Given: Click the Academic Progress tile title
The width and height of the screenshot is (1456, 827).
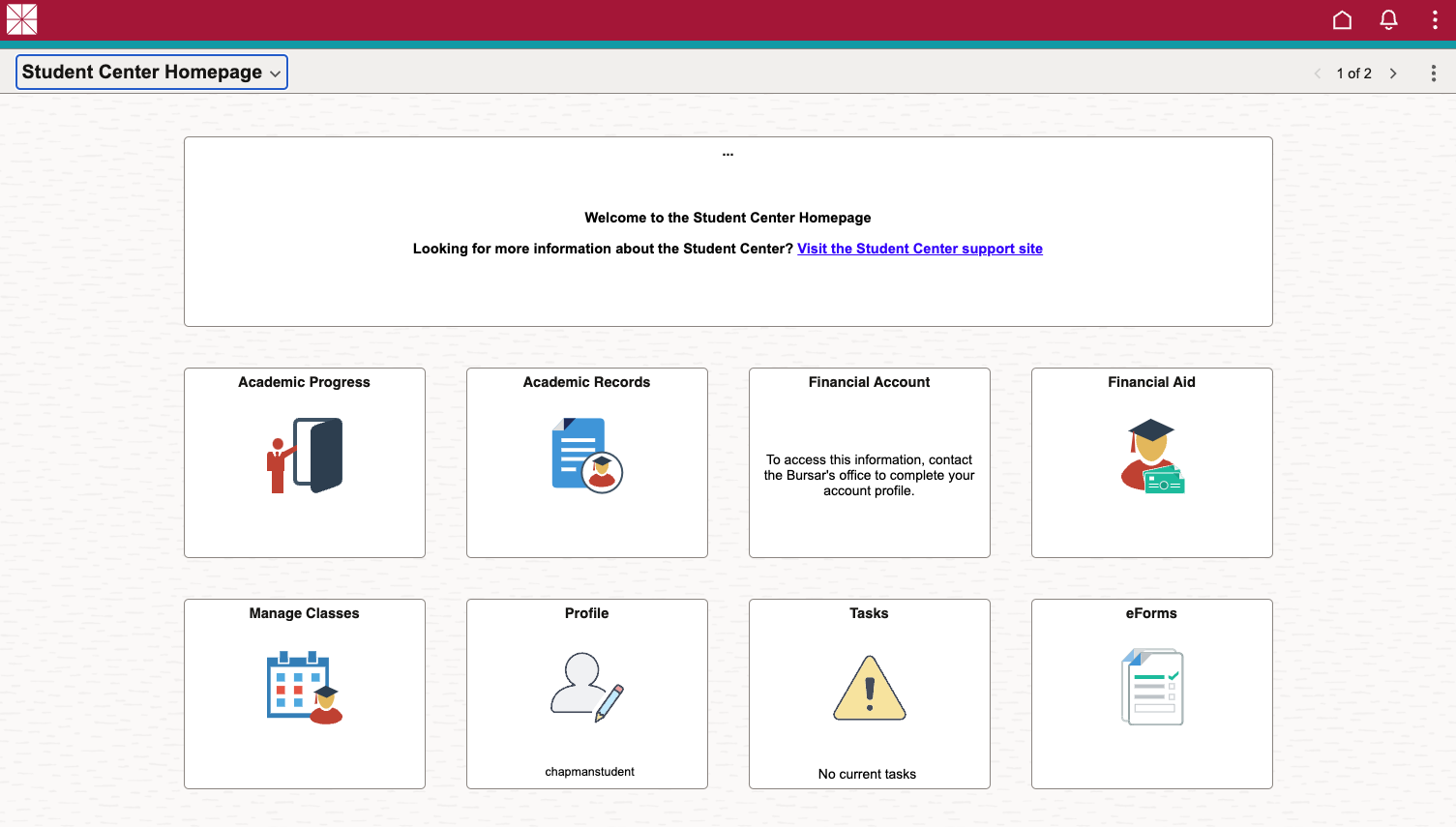Looking at the screenshot, I should coord(305,382).
